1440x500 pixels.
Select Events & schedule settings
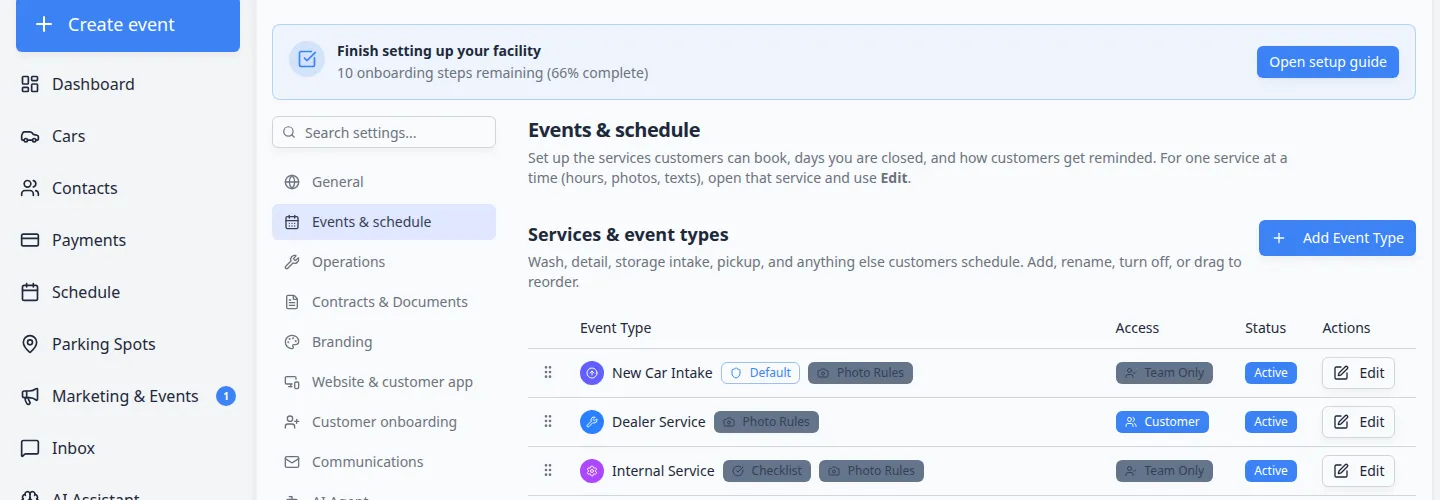click(384, 222)
